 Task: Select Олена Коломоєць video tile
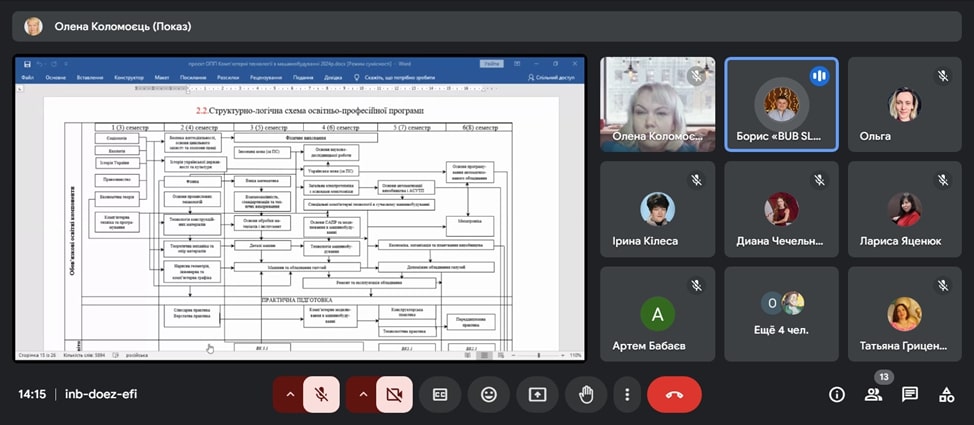click(658, 104)
